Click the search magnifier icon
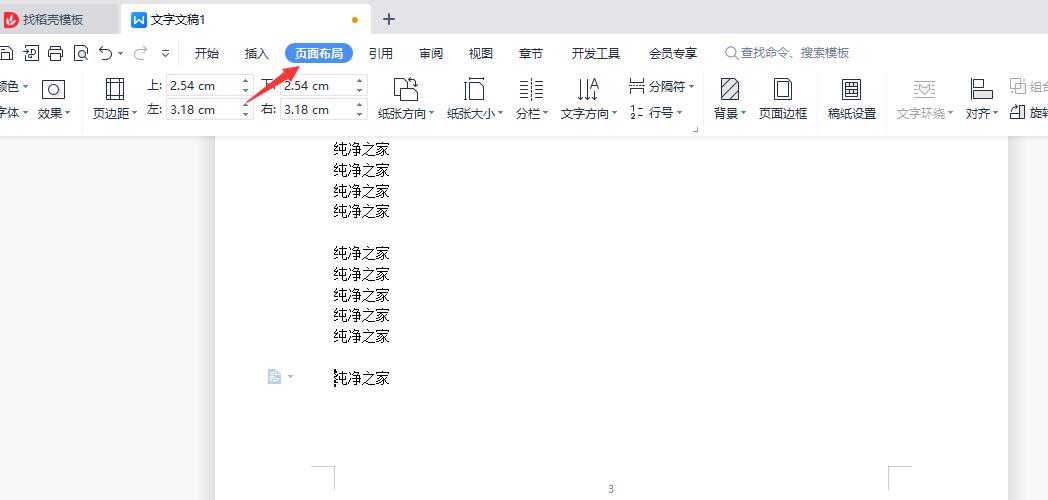Screen dimensions: 1048x500 point(732,53)
